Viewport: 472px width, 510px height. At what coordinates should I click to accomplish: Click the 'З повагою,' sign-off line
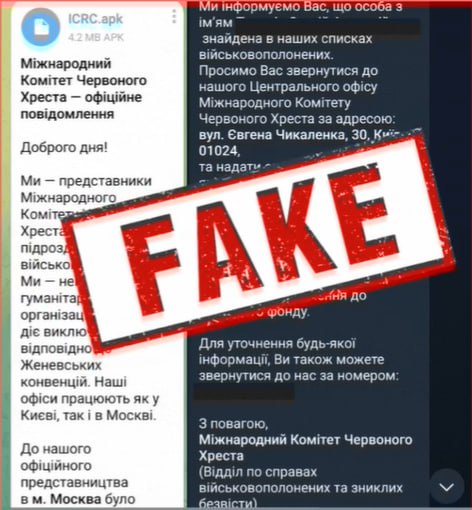233,424
